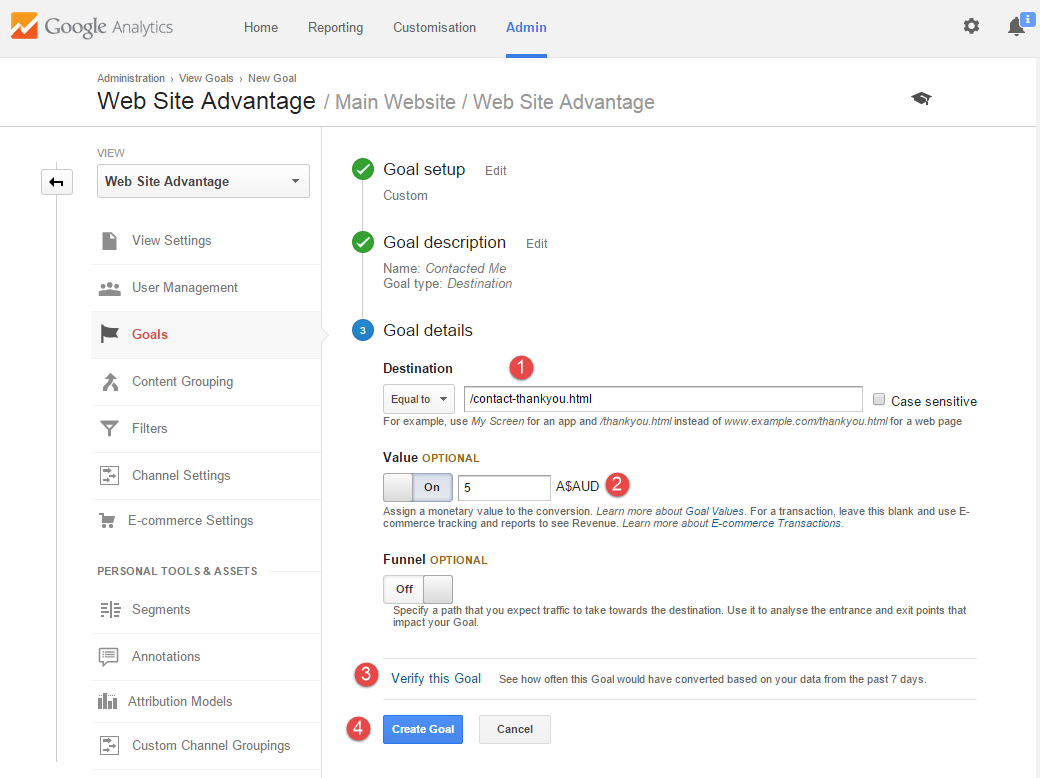The width and height of the screenshot is (1040, 778).
Task: Click the graduation cap help icon
Action: click(x=921, y=99)
